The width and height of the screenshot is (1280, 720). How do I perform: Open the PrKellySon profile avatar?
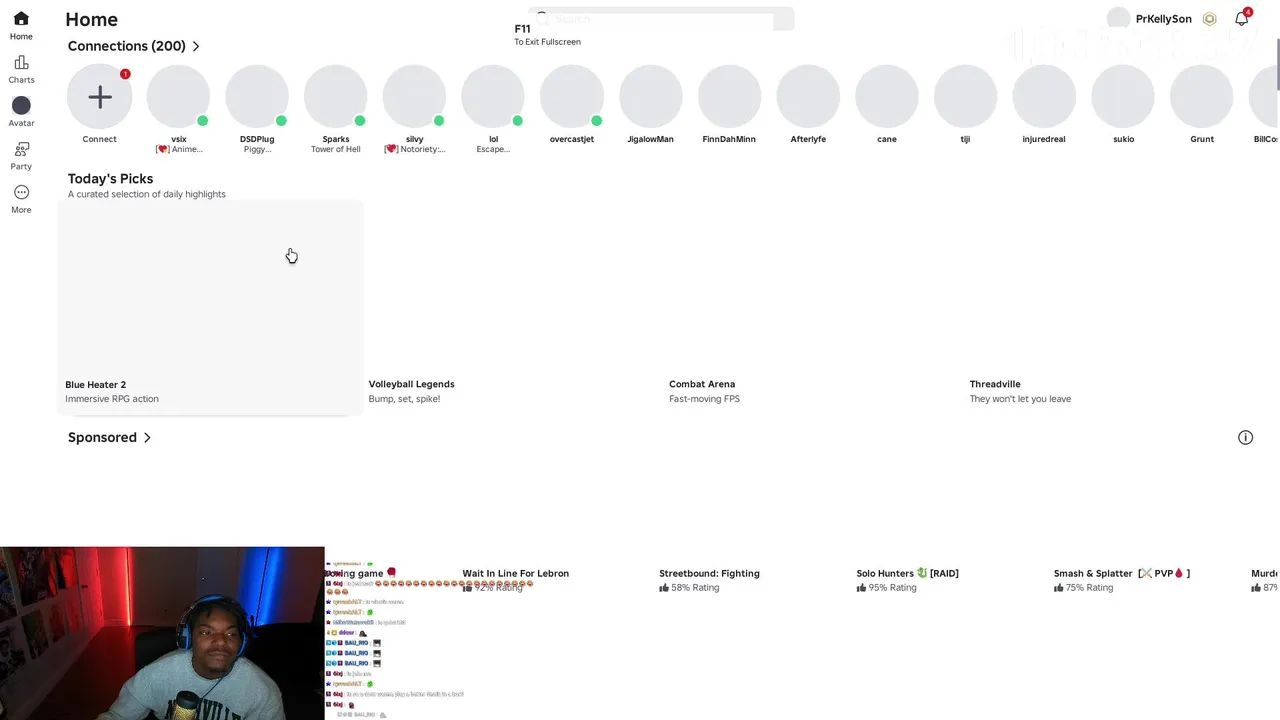(x=1118, y=19)
